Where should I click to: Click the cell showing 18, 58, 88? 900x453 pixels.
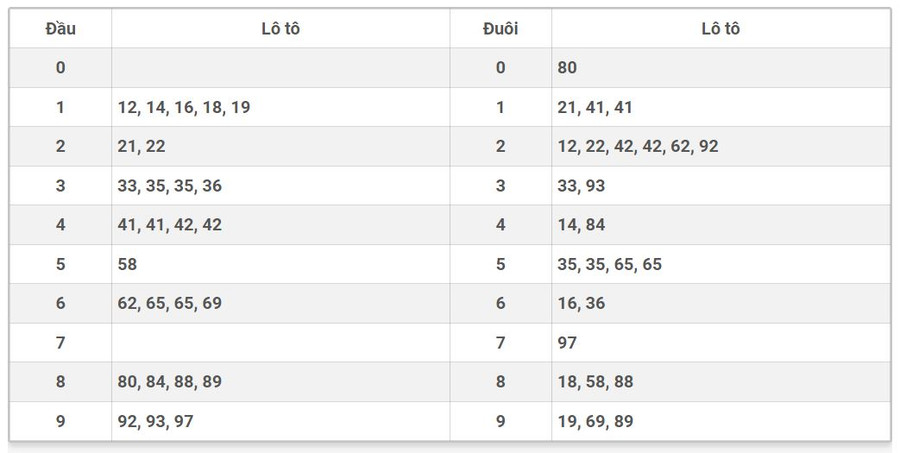(x=595, y=382)
